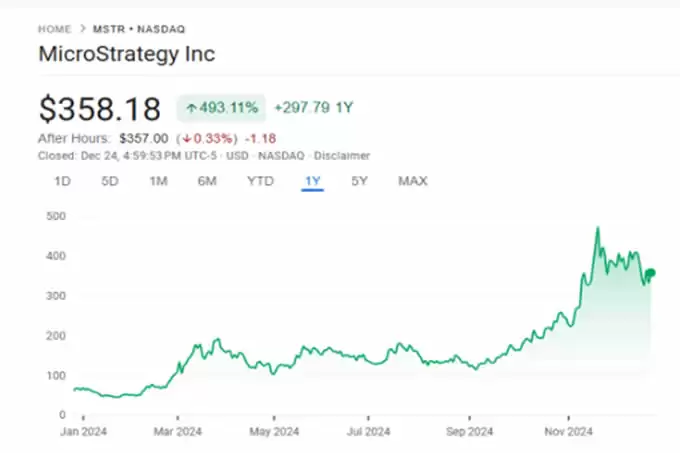The image size is (680, 453).
Task: Select the 6M time range
Action: (207, 181)
